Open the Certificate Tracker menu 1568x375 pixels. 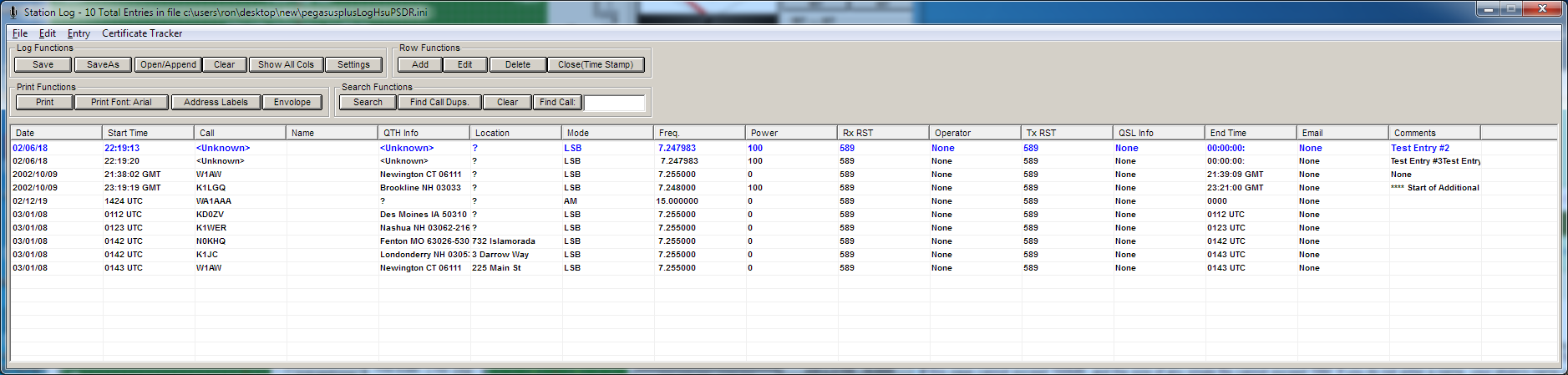point(142,33)
